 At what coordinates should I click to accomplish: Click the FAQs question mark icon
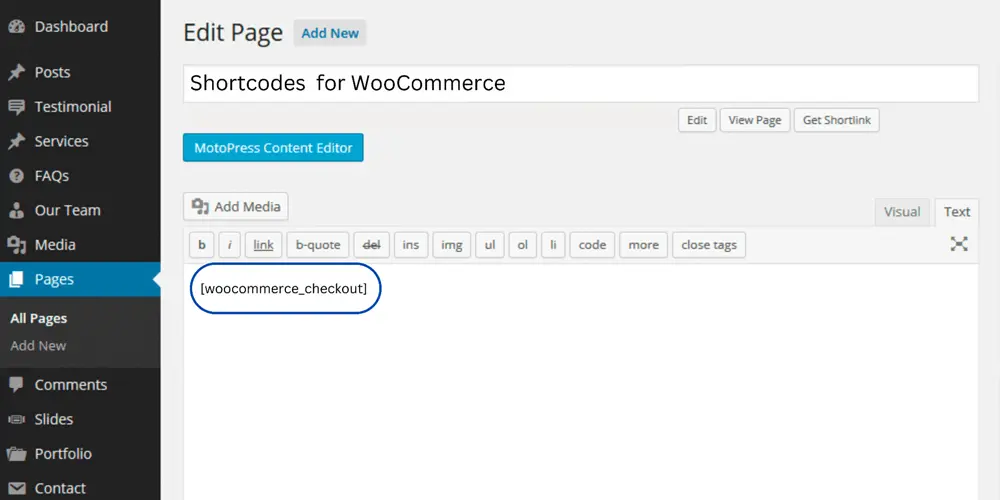click(16, 176)
